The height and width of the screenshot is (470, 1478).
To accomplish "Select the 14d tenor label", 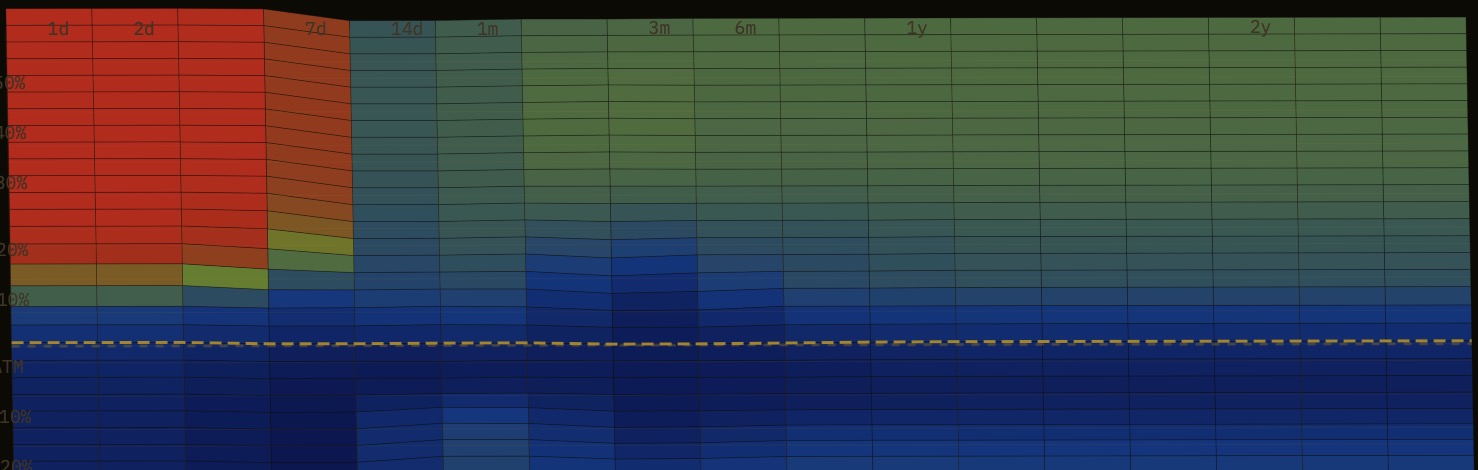I will point(407,29).
